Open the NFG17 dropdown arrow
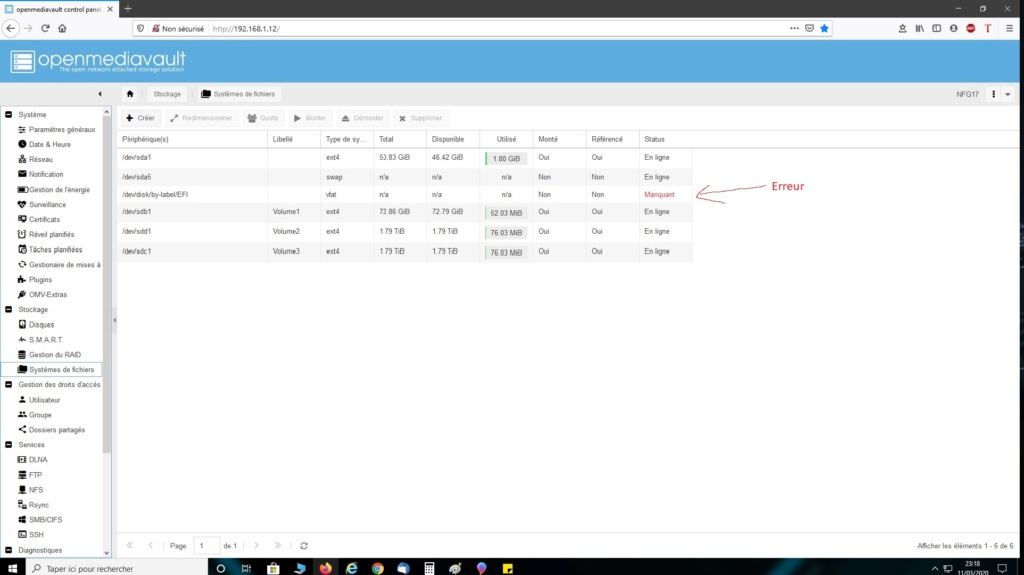1024x575 pixels. coord(1008,95)
